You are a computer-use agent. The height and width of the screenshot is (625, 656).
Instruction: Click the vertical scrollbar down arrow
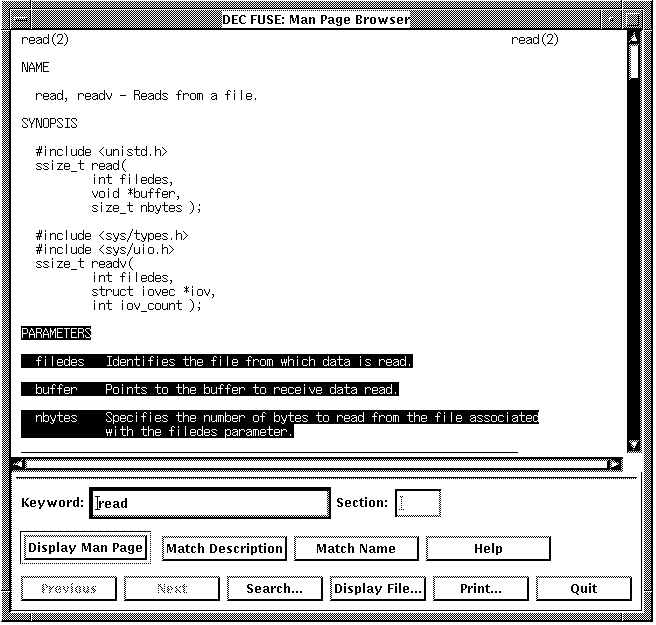pyautogui.click(x=633, y=444)
